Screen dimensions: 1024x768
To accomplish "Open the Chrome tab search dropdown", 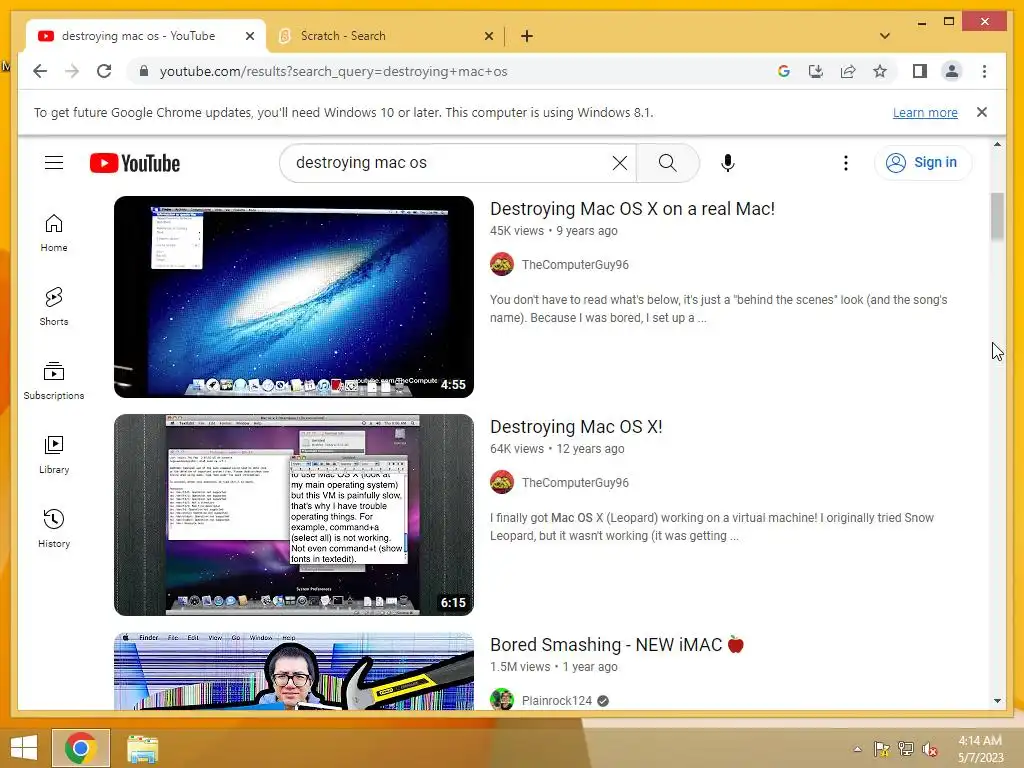I will pos(885,36).
